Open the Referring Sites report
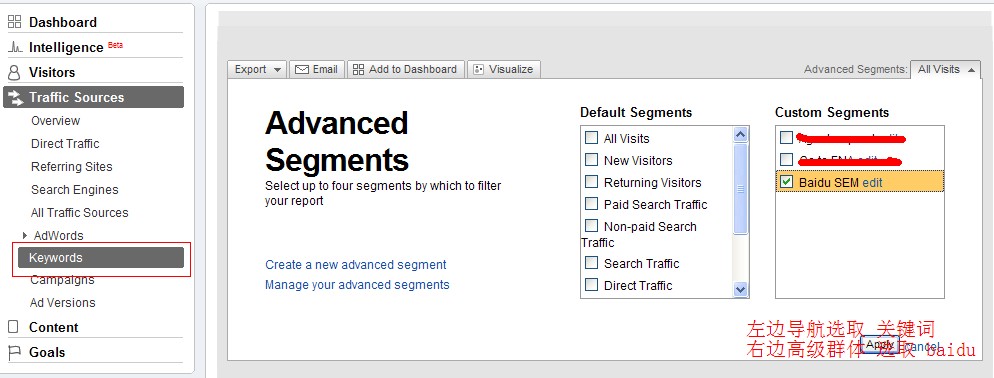 pos(72,167)
